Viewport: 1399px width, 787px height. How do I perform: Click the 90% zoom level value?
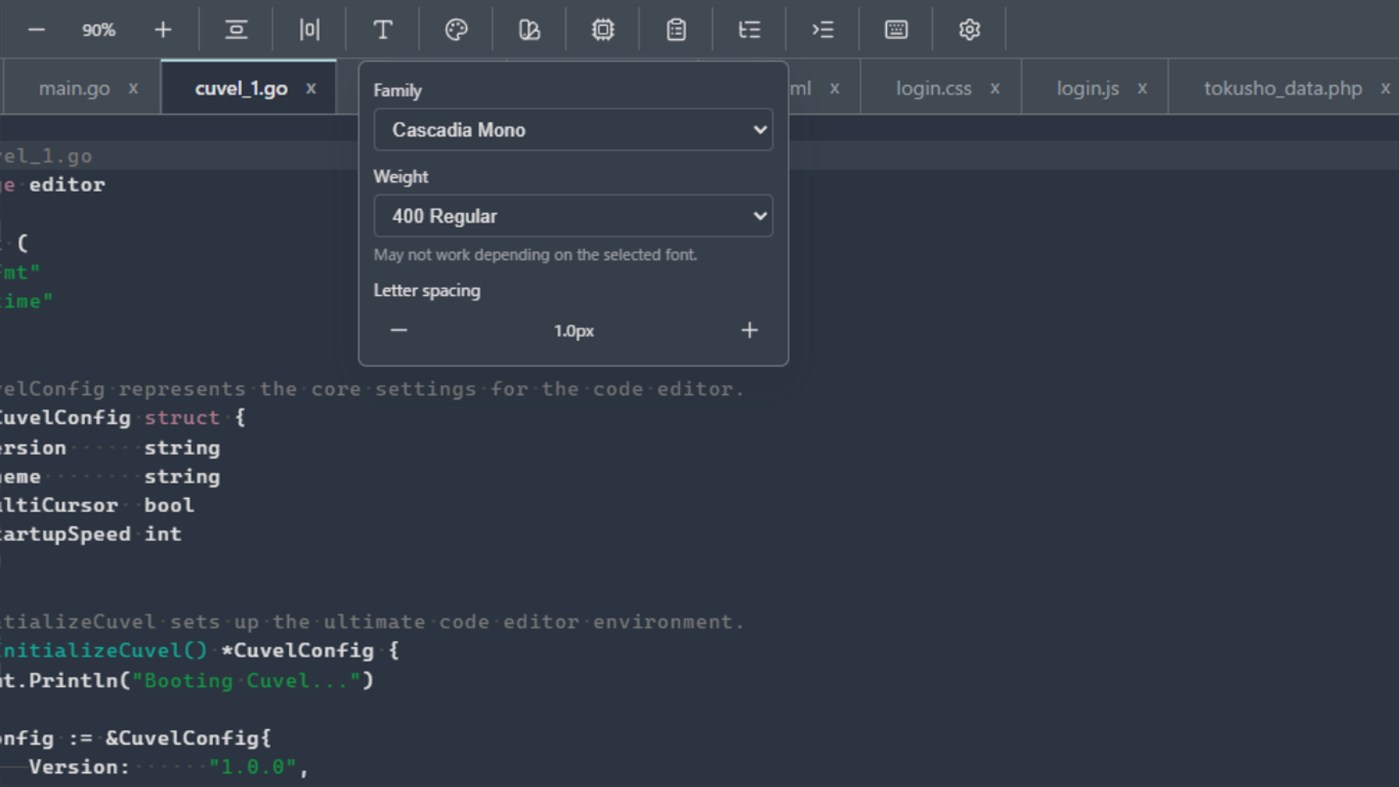tap(98, 30)
